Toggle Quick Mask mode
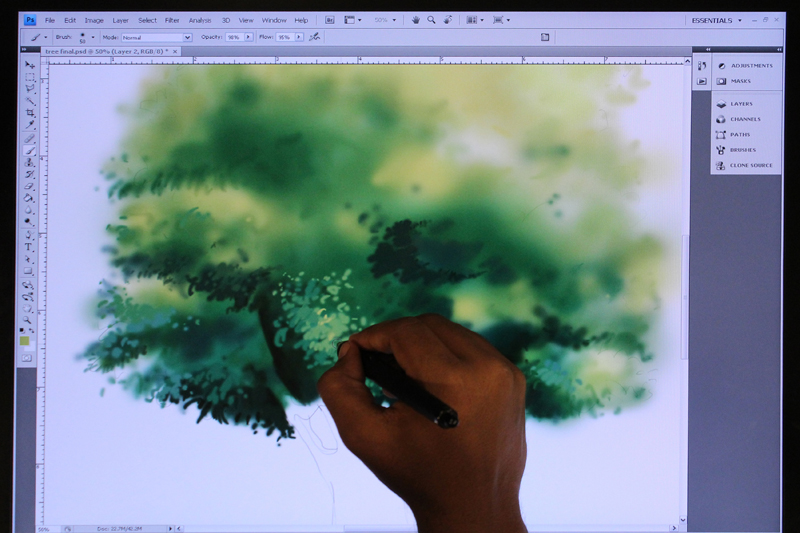Image resolution: width=800 pixels, height=533 pixels. (x=27, y=359)
